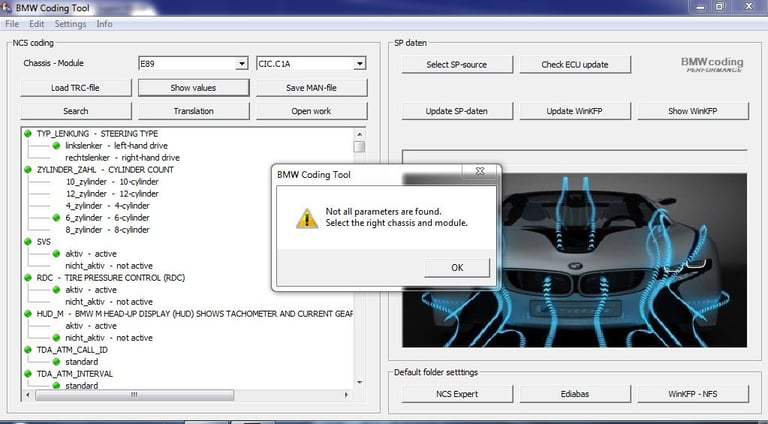Open the Settings menu
768x424 pixels.
(x=70, y=24)
